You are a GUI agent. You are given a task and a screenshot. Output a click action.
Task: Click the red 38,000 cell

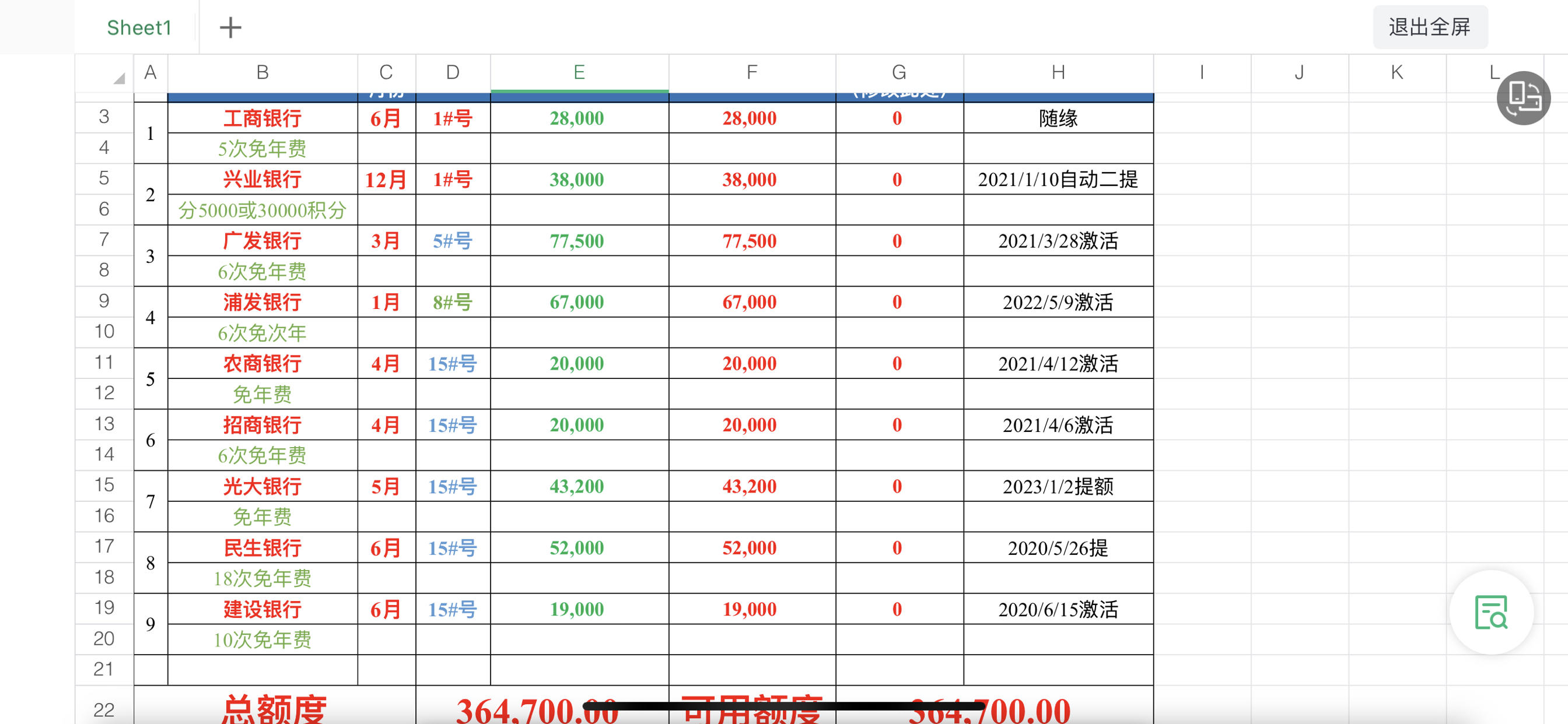coord(752,180)
